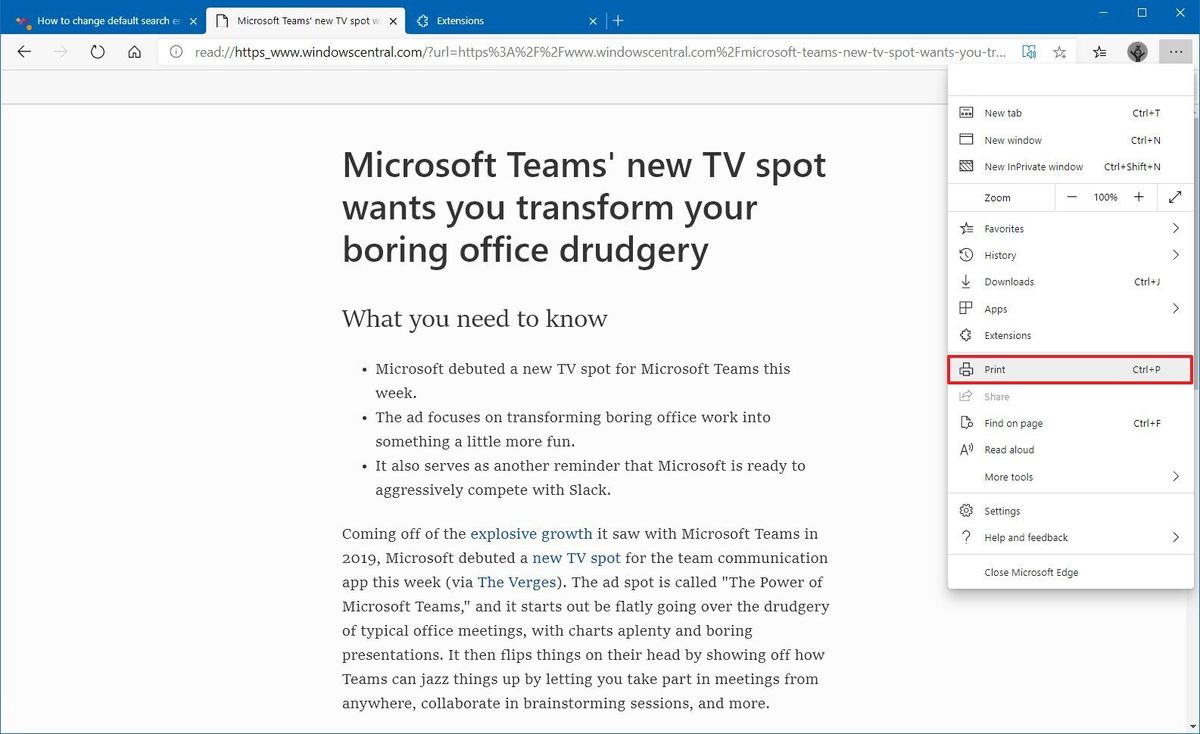Enter full screen from the Zoom row

click(x=1175, y=197)
